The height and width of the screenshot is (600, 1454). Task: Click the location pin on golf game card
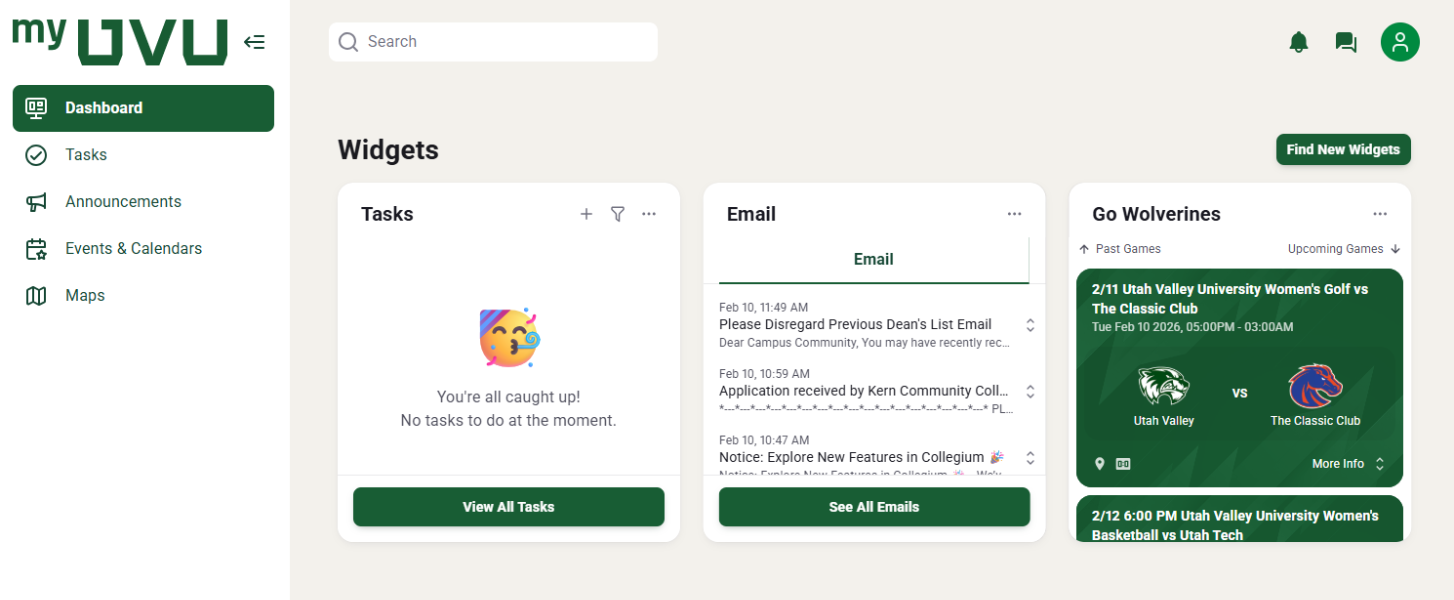tap(1100, 464)
